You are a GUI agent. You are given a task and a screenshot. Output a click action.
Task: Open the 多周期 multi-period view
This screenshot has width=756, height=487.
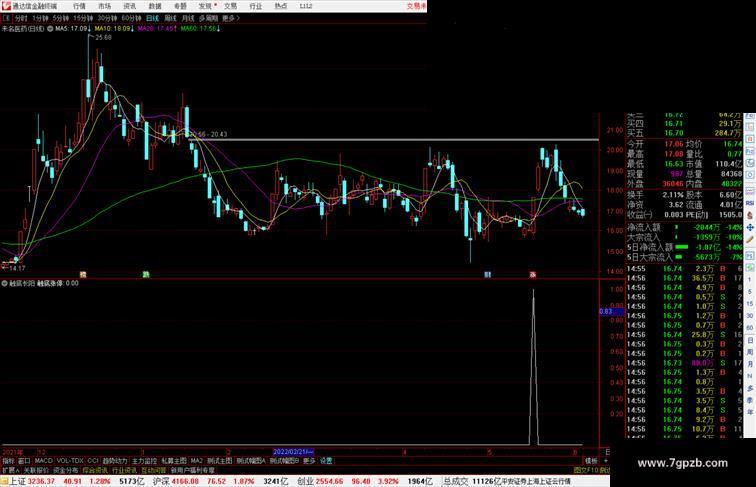click(x=208, y=18)
